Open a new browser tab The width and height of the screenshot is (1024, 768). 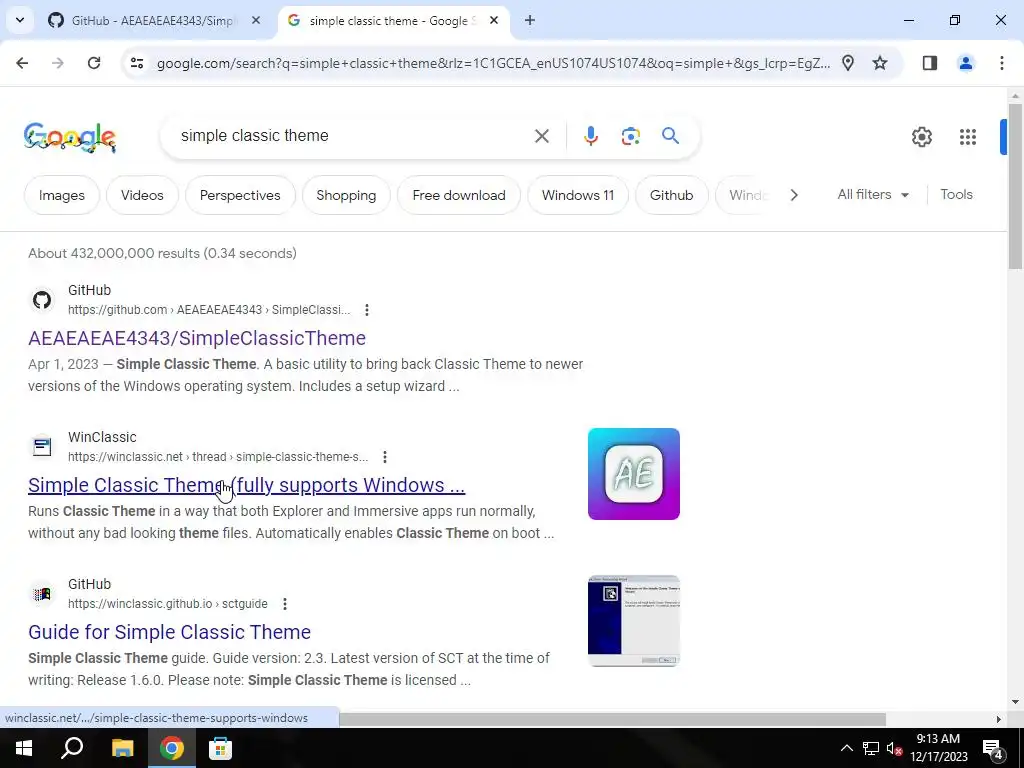(x=530, y=20)
